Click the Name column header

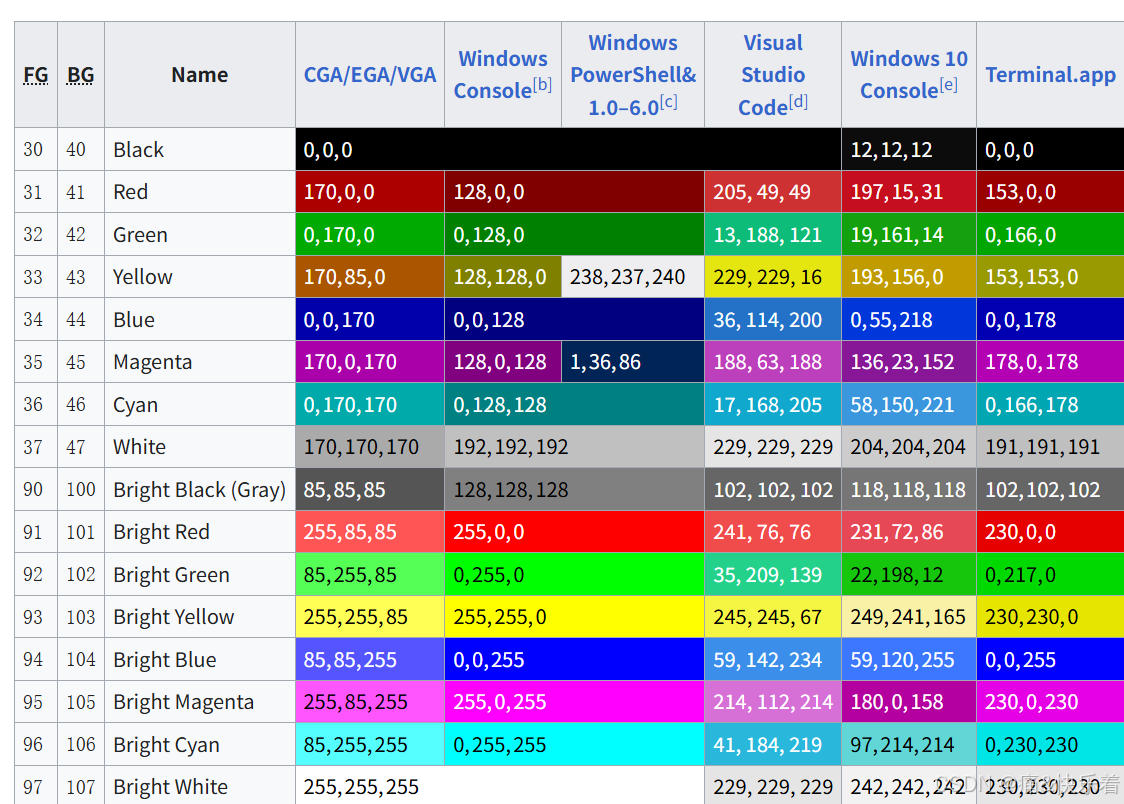point(200,75)
